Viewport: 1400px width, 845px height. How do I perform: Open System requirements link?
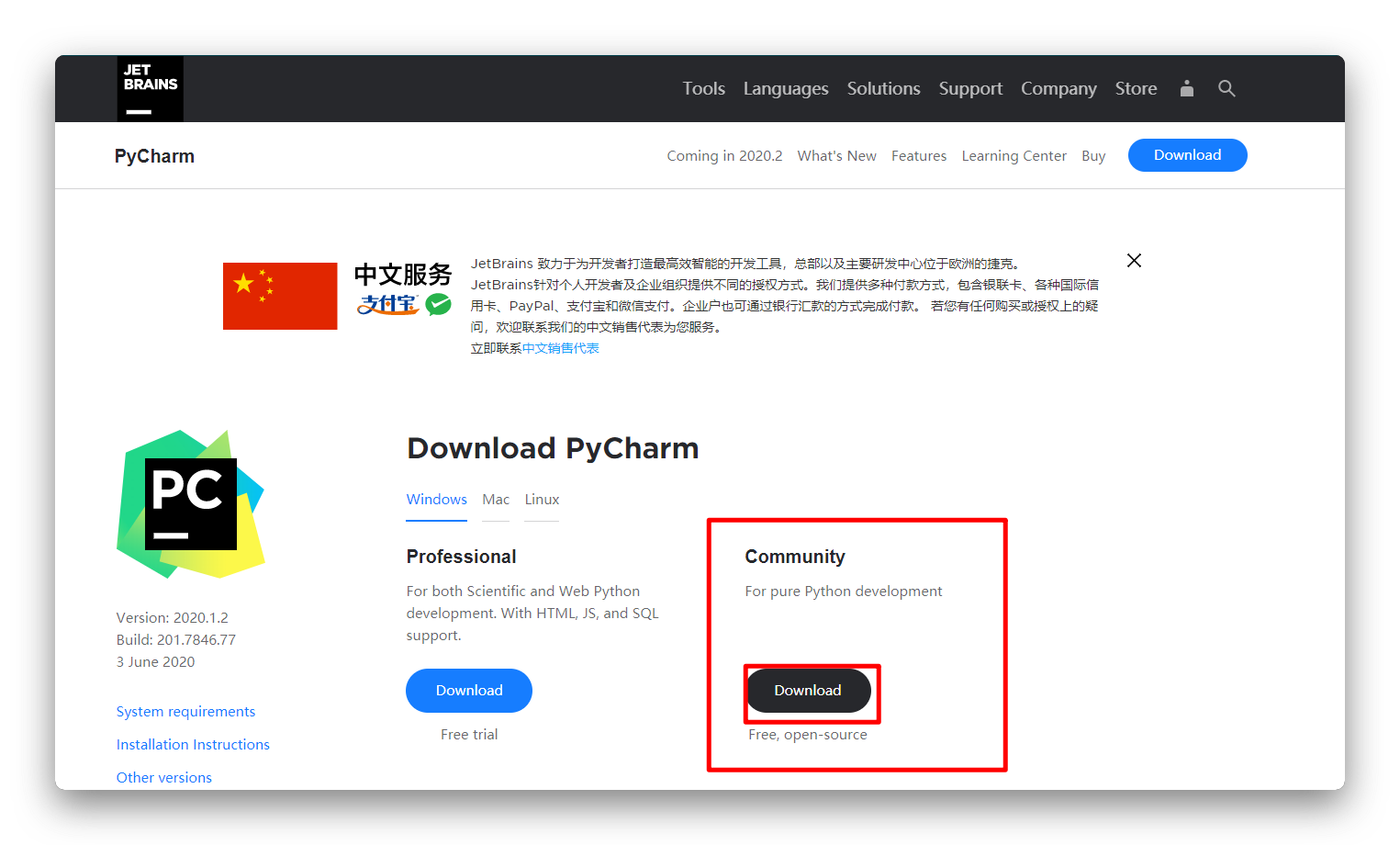(186, 712)
